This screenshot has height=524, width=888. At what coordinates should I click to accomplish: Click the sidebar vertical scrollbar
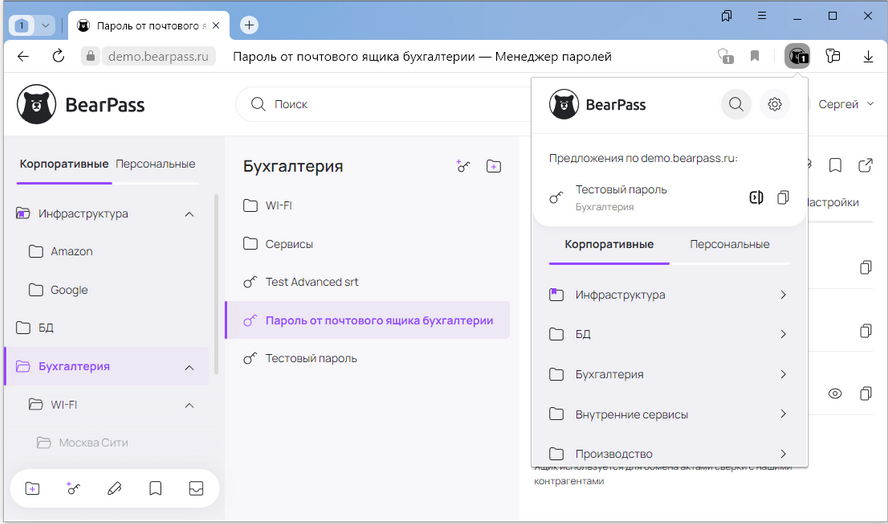[x=216, y=283]
